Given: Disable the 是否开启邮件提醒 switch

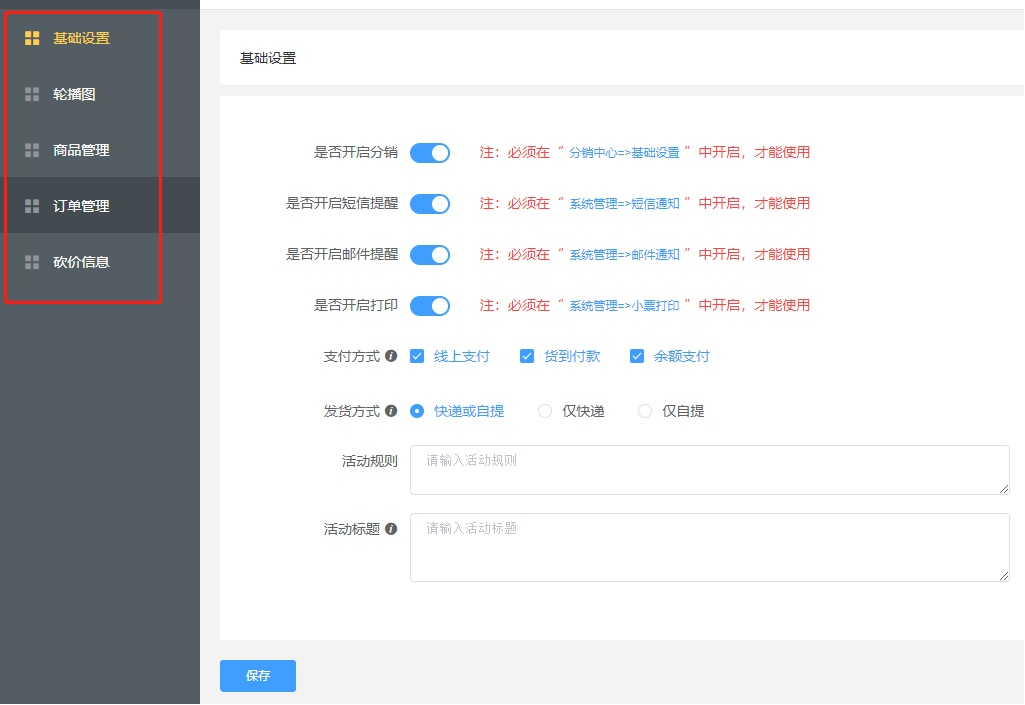Looking at the screenshot, I should (429, 254).
